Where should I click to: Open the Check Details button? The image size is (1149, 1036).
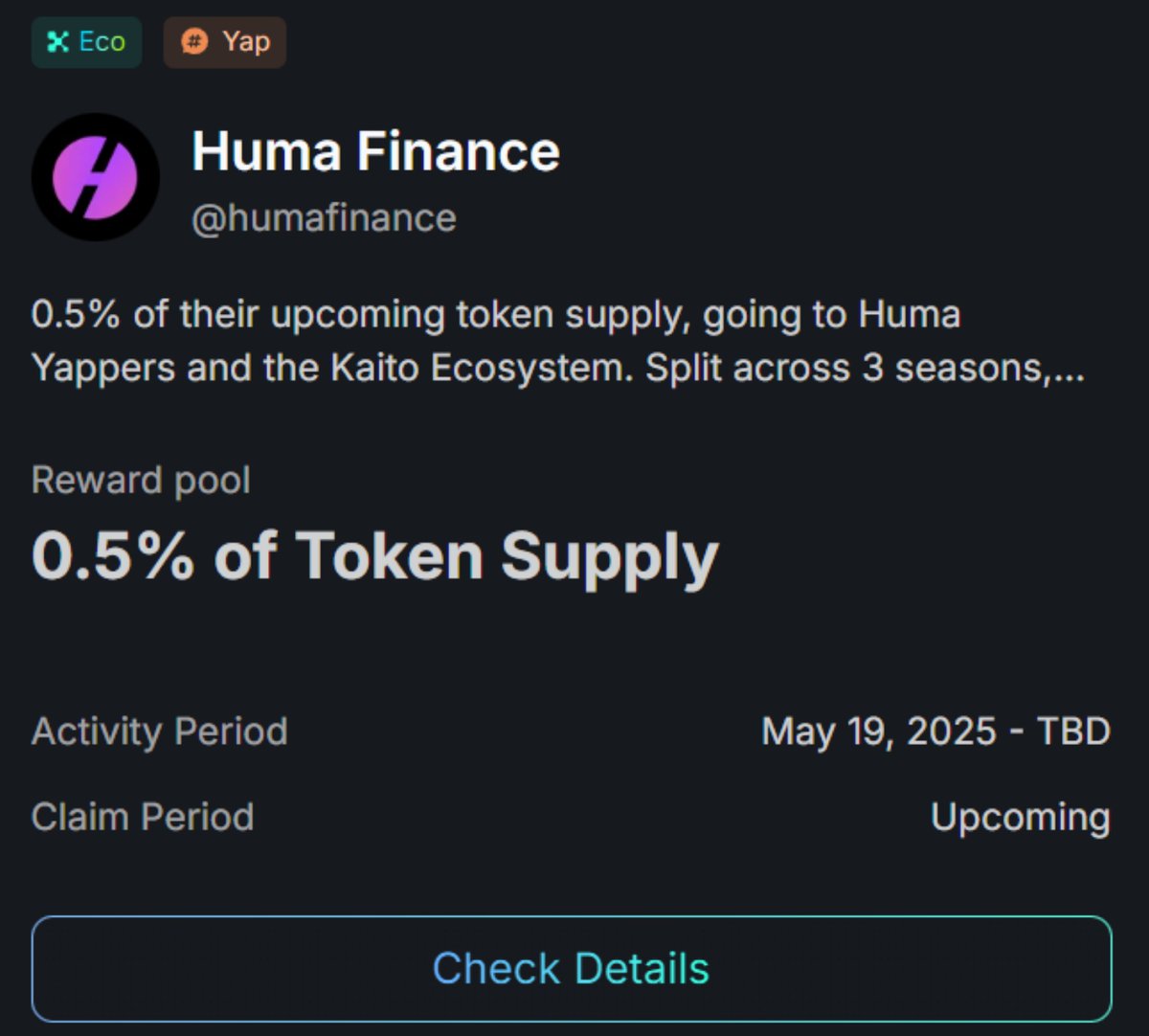(572, 969)
